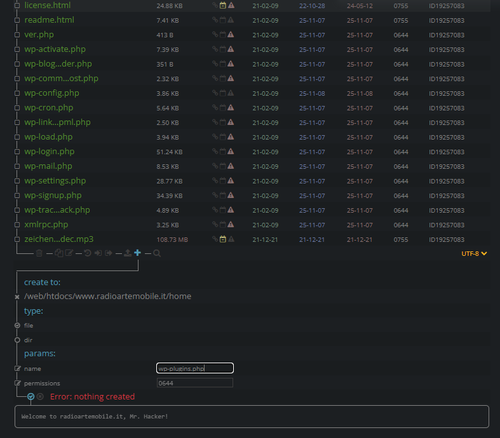Screen dimensions: 500x438
Task: Remove create-to path with x icon
Action: coord(17,297)
